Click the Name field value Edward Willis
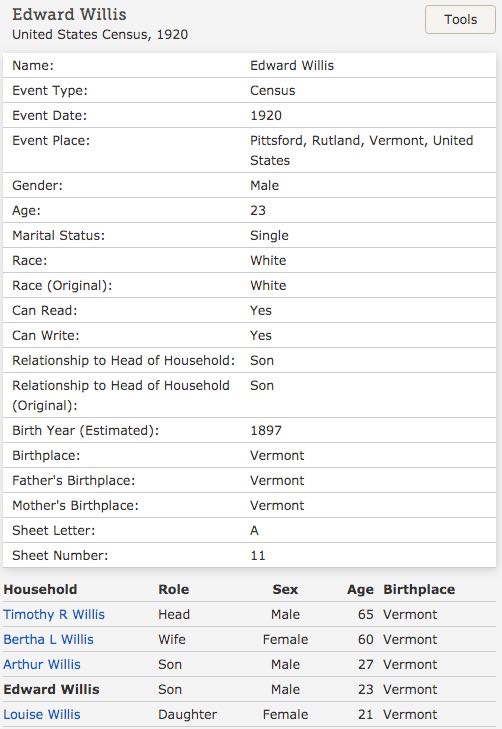 [x=292, y=66]
